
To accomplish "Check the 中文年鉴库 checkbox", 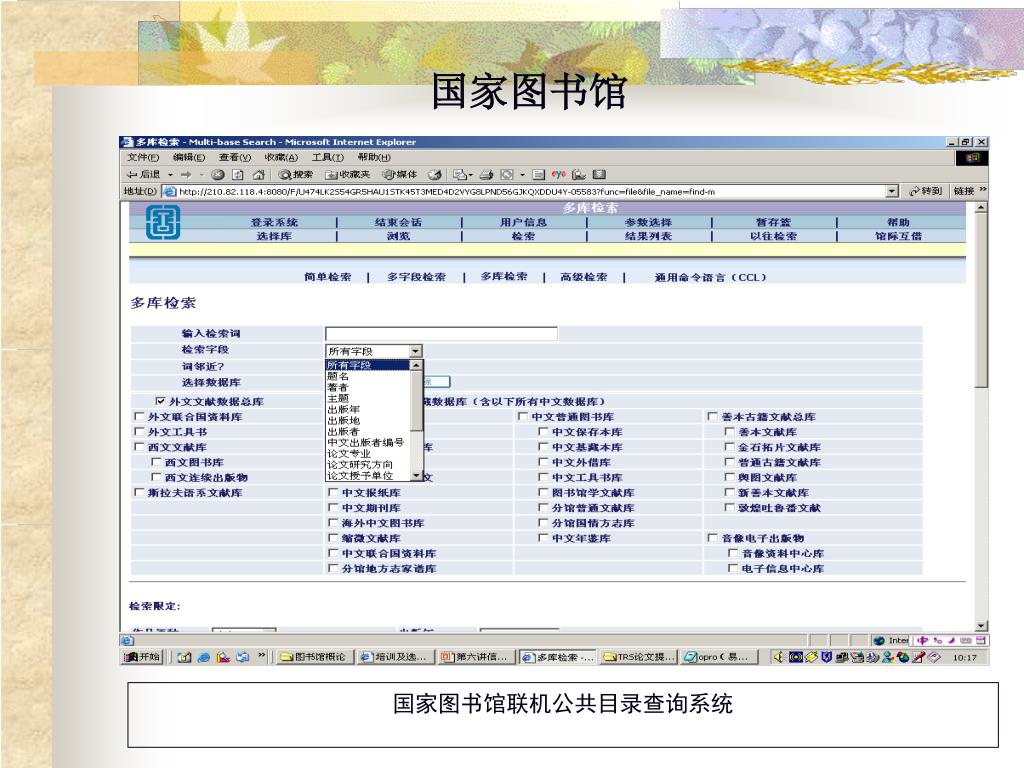I will (543, 537).
